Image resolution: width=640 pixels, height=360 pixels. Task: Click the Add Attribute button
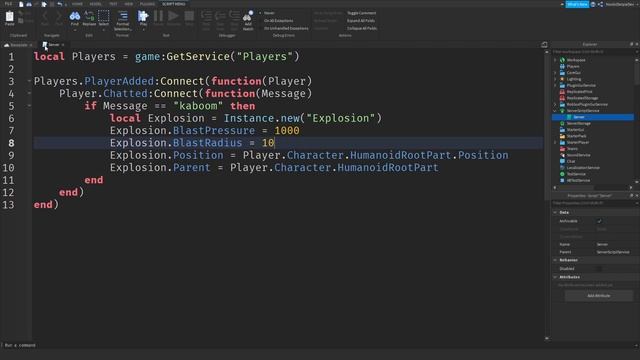pos(599,296)
